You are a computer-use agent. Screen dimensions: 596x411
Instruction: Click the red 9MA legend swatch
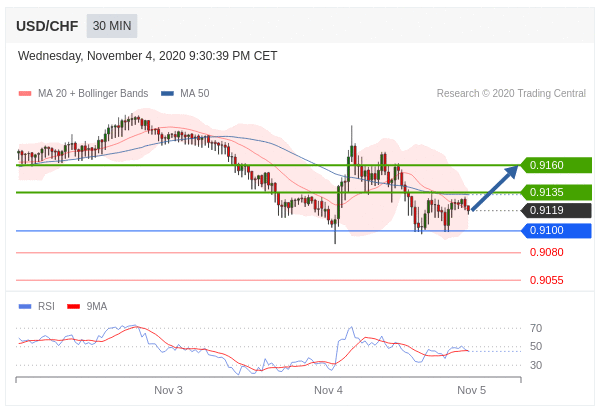click(73, 306)
